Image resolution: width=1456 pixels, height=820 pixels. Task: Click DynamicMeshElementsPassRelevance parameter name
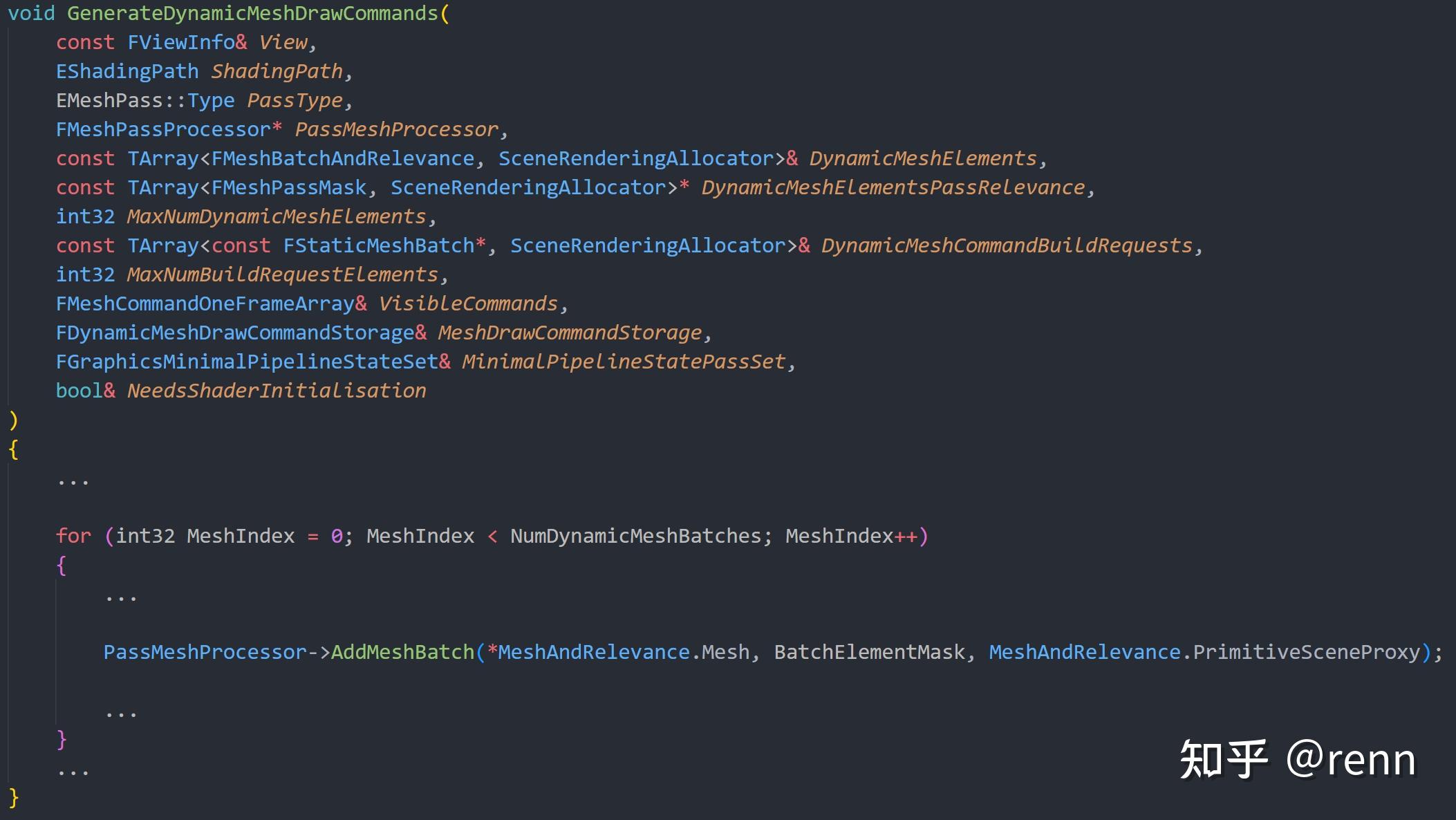coord(893,187)
